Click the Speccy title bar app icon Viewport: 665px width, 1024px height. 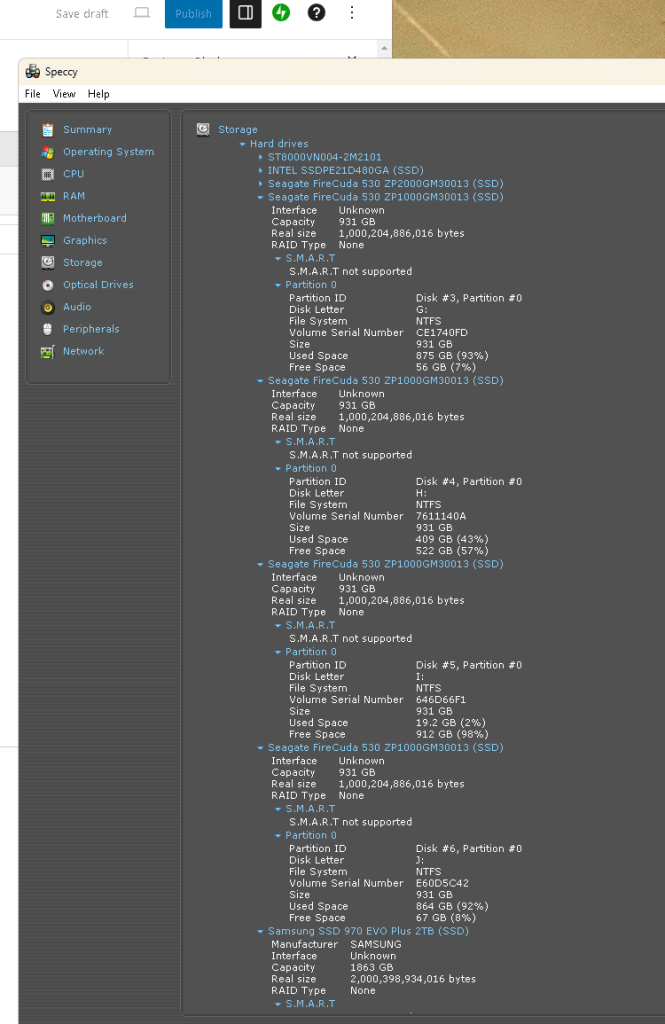33,71
